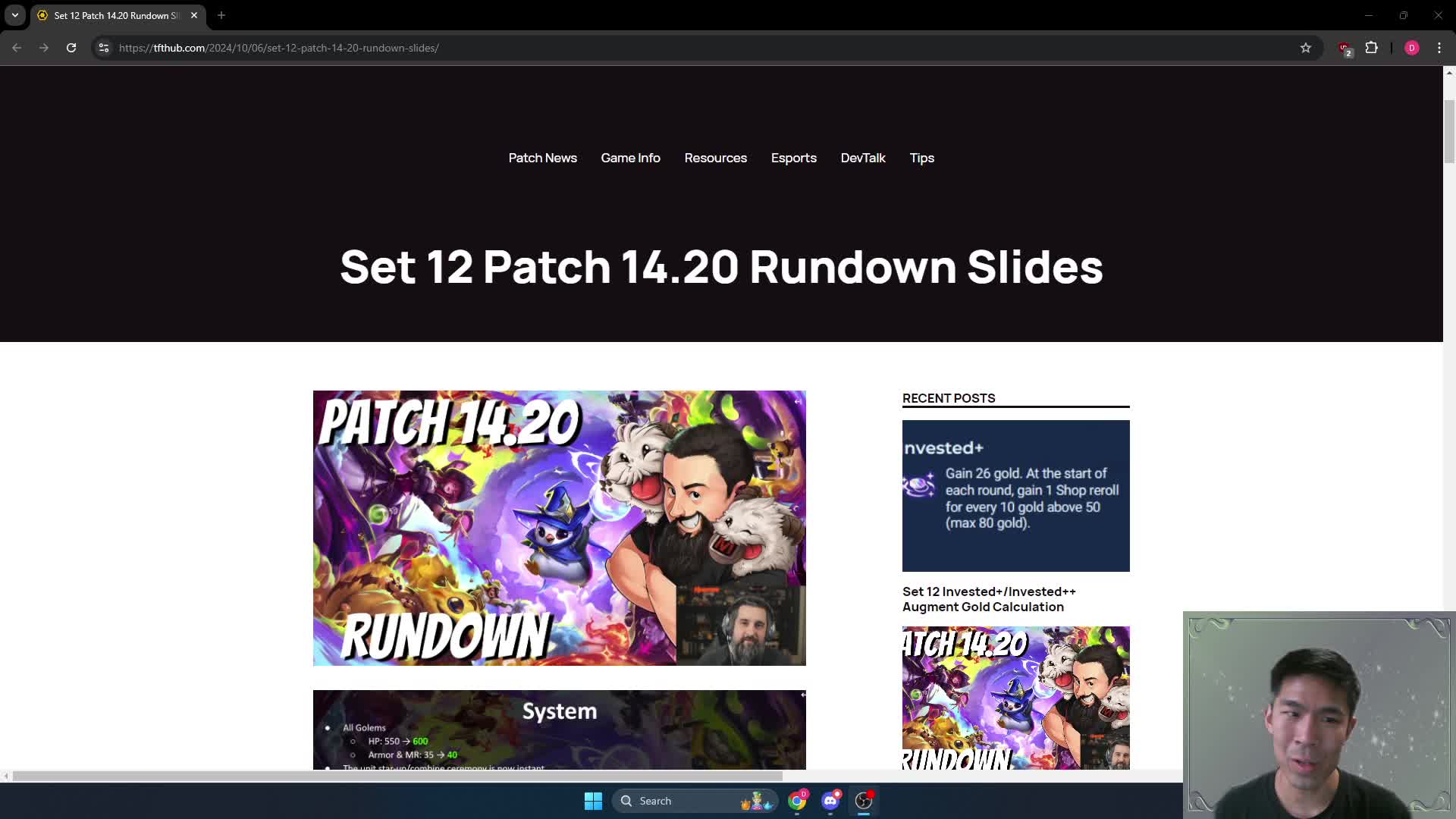The image size is (1456, 819).
Task: Click the scrollbar up arrow
Action: tap(1449, 73)
